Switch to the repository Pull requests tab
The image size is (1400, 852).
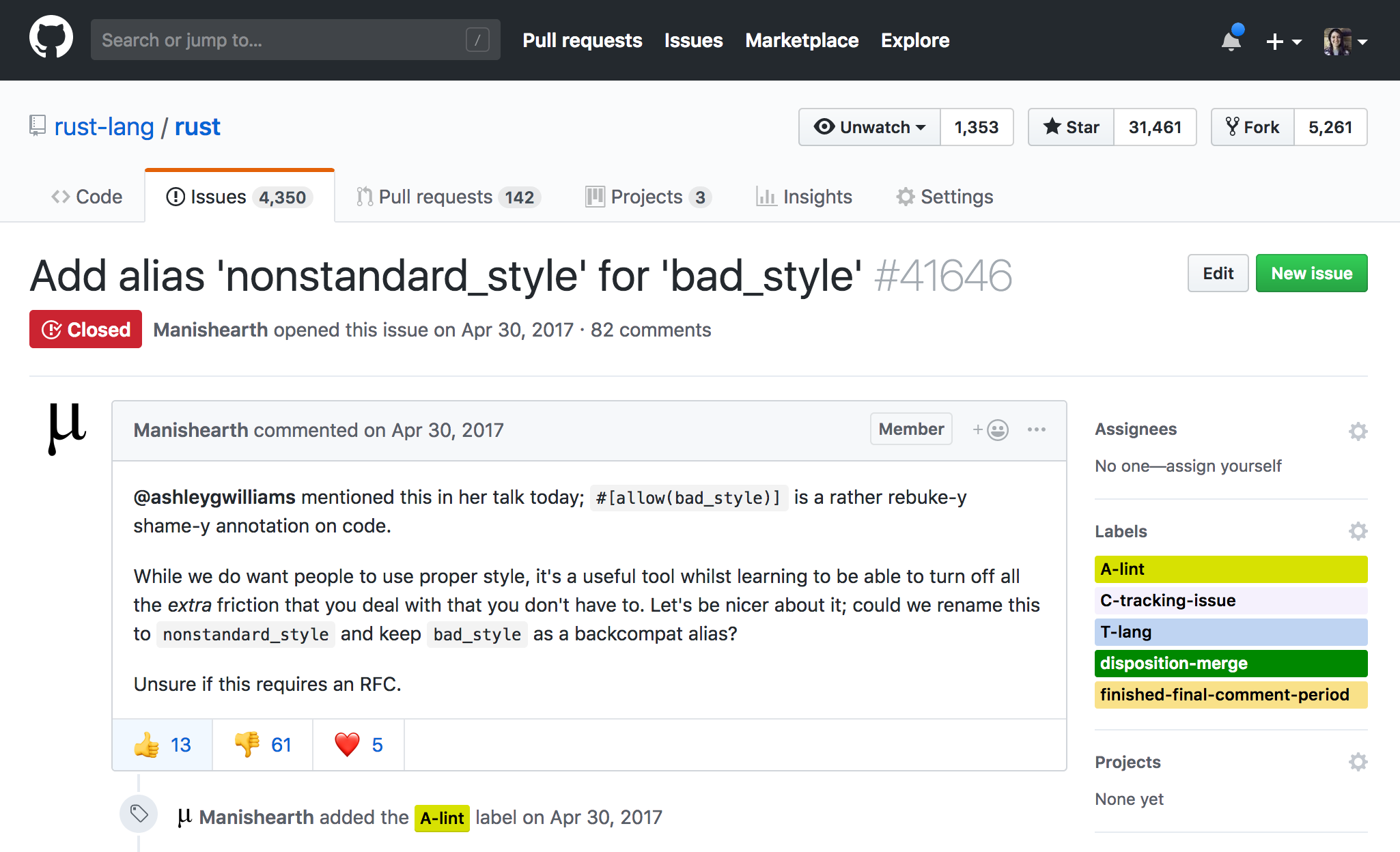(448, 197)
